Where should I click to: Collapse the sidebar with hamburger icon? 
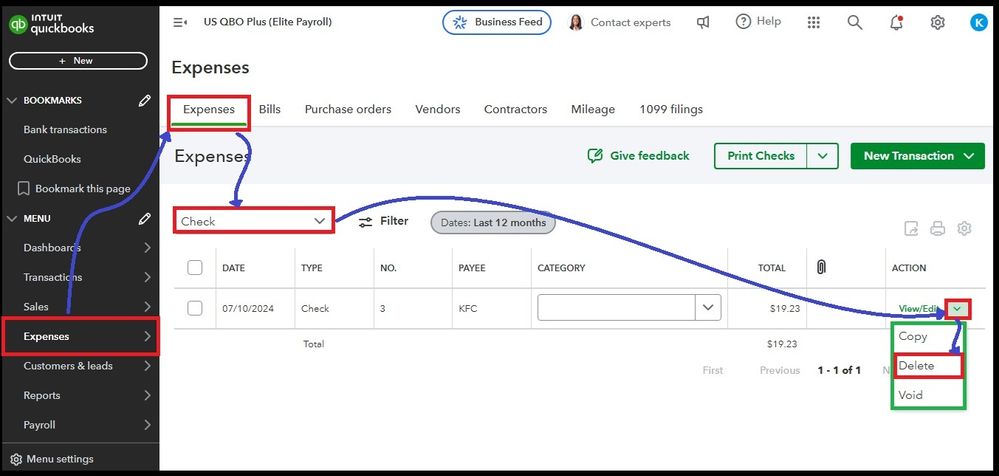click(180, 22)
